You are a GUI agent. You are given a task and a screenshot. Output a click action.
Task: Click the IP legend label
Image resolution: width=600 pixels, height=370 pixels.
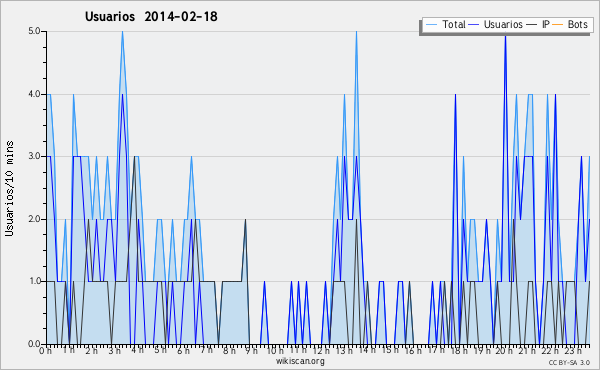coord(546,24)
